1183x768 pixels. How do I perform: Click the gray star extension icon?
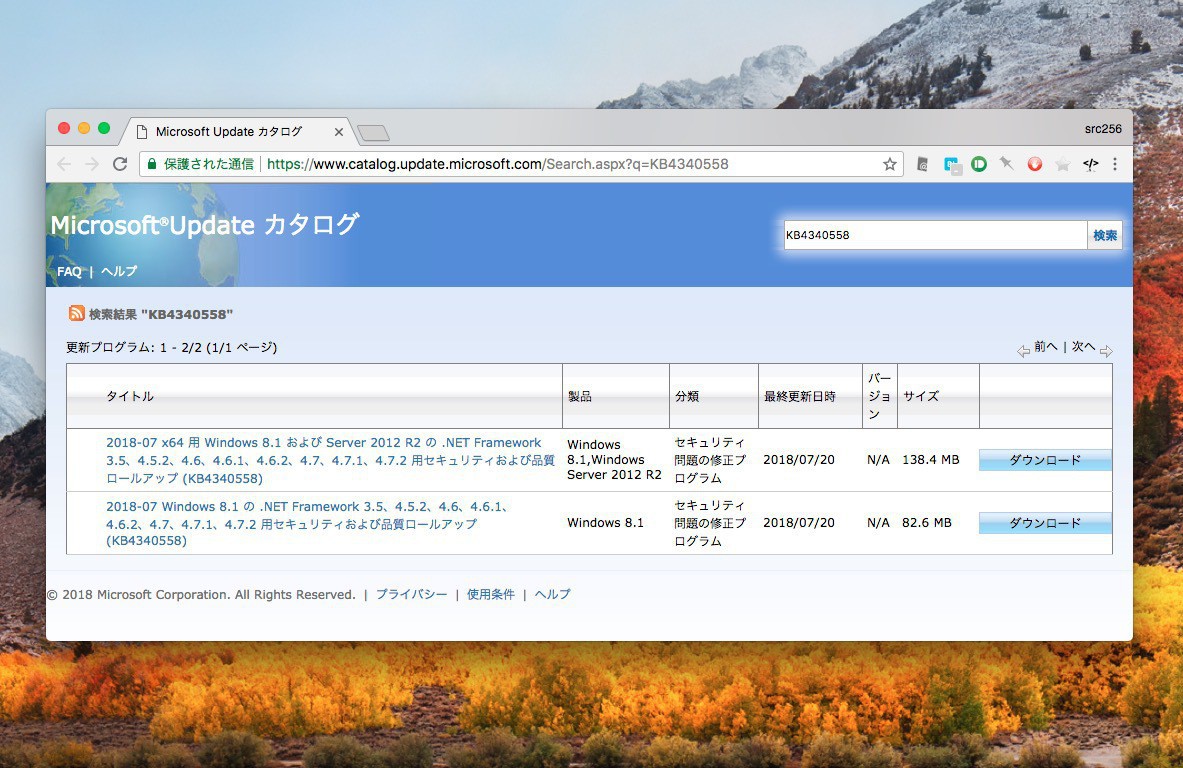[x=1062, y=164]
